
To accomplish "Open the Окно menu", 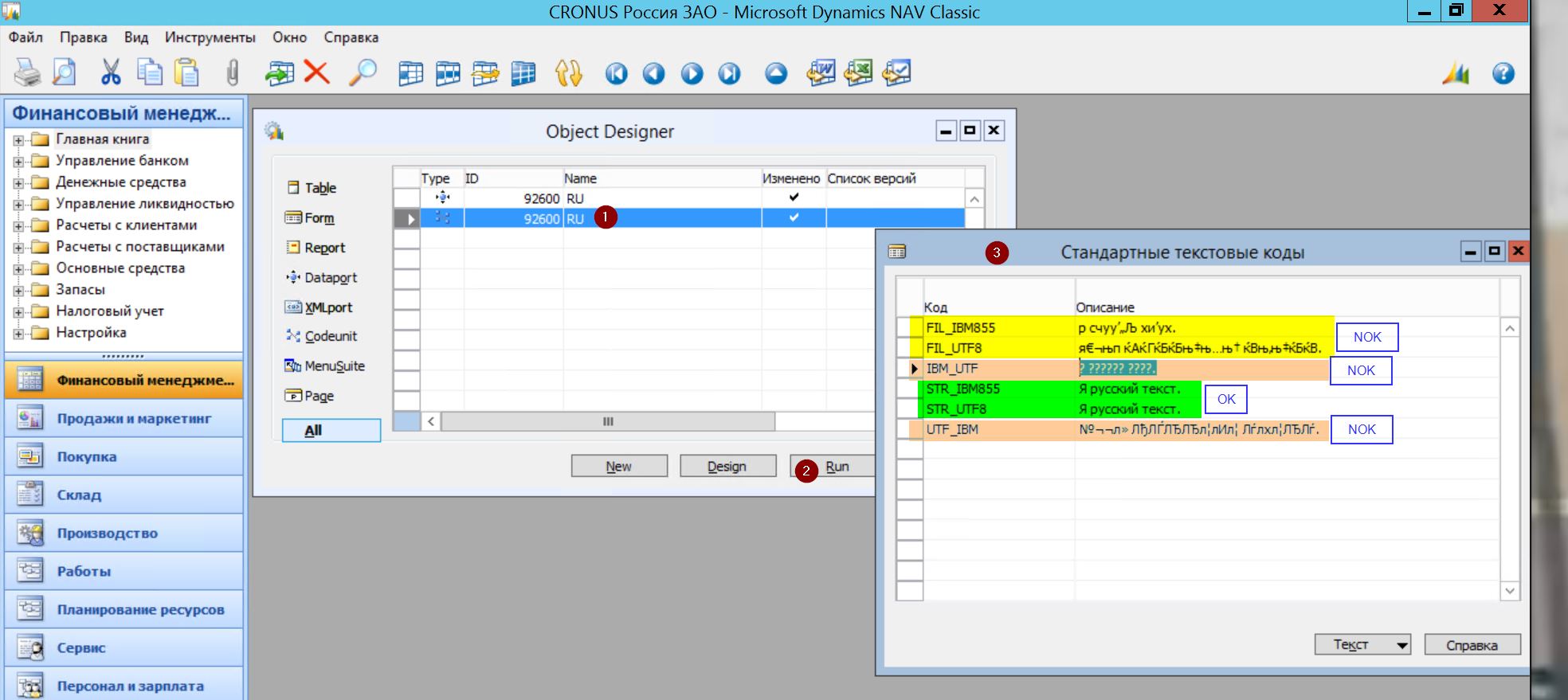I will click(x=289, y=37).
